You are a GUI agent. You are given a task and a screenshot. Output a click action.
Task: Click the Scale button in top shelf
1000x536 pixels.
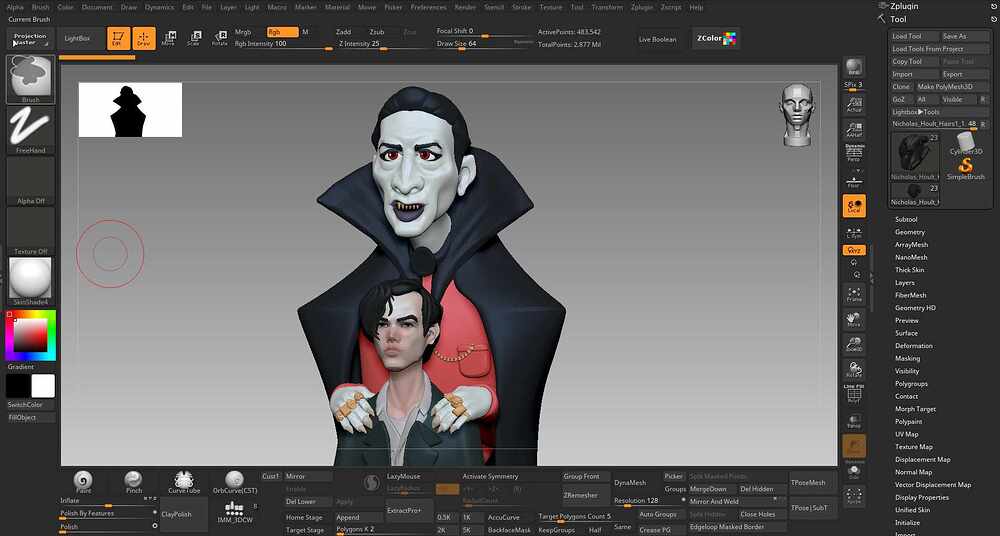(x=193, y=38)
